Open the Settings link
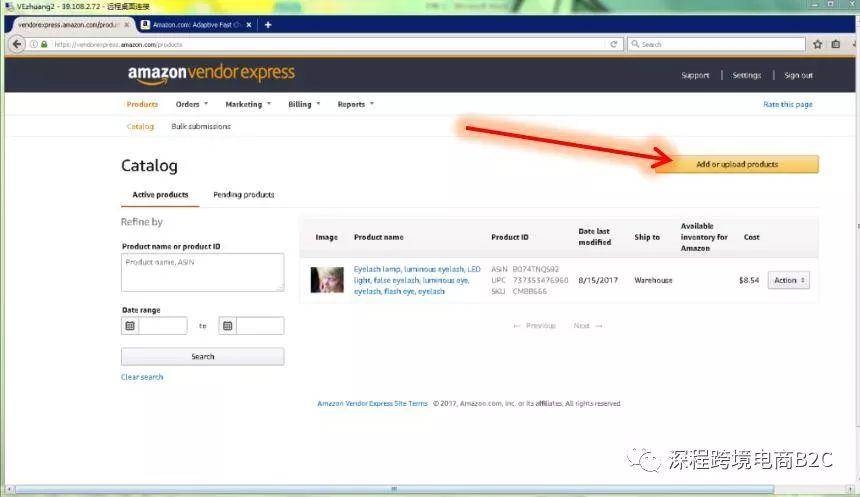The height and width of the screenshot is (497, 860). pyautogui.click(x=747, y=75)
